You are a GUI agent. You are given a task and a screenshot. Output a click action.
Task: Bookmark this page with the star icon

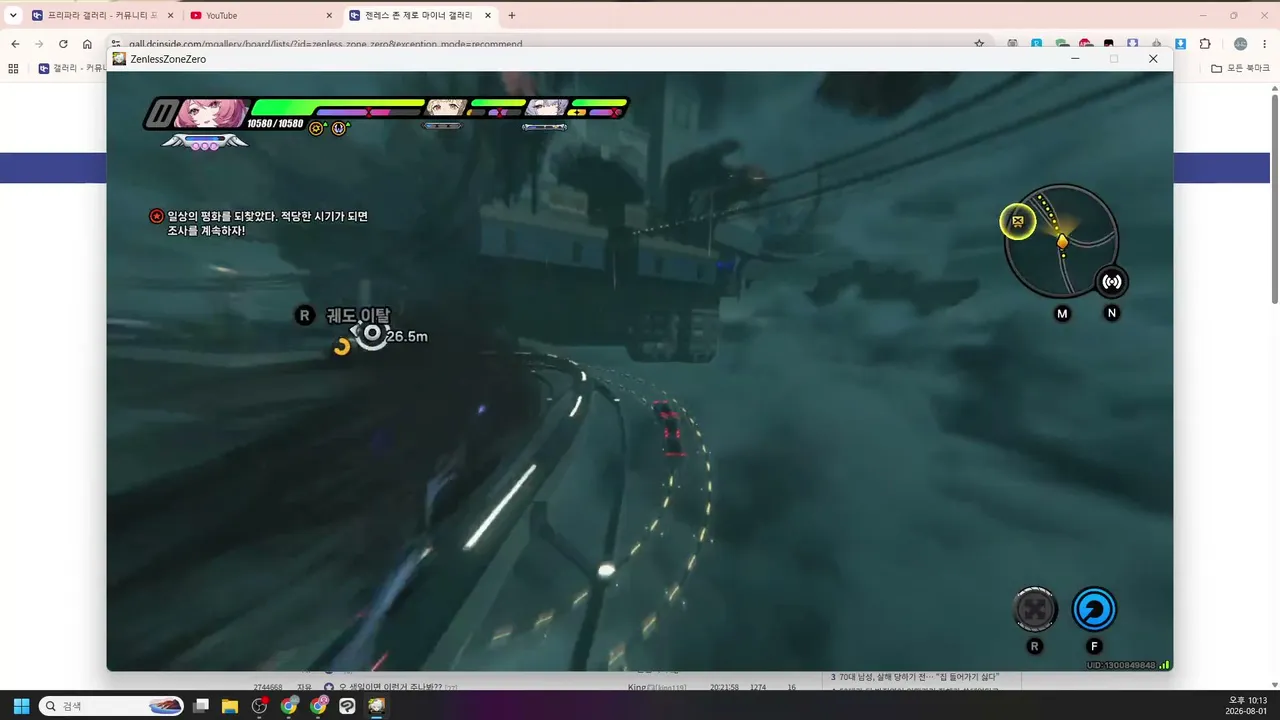pyautogui.click(x=979, y=44)
